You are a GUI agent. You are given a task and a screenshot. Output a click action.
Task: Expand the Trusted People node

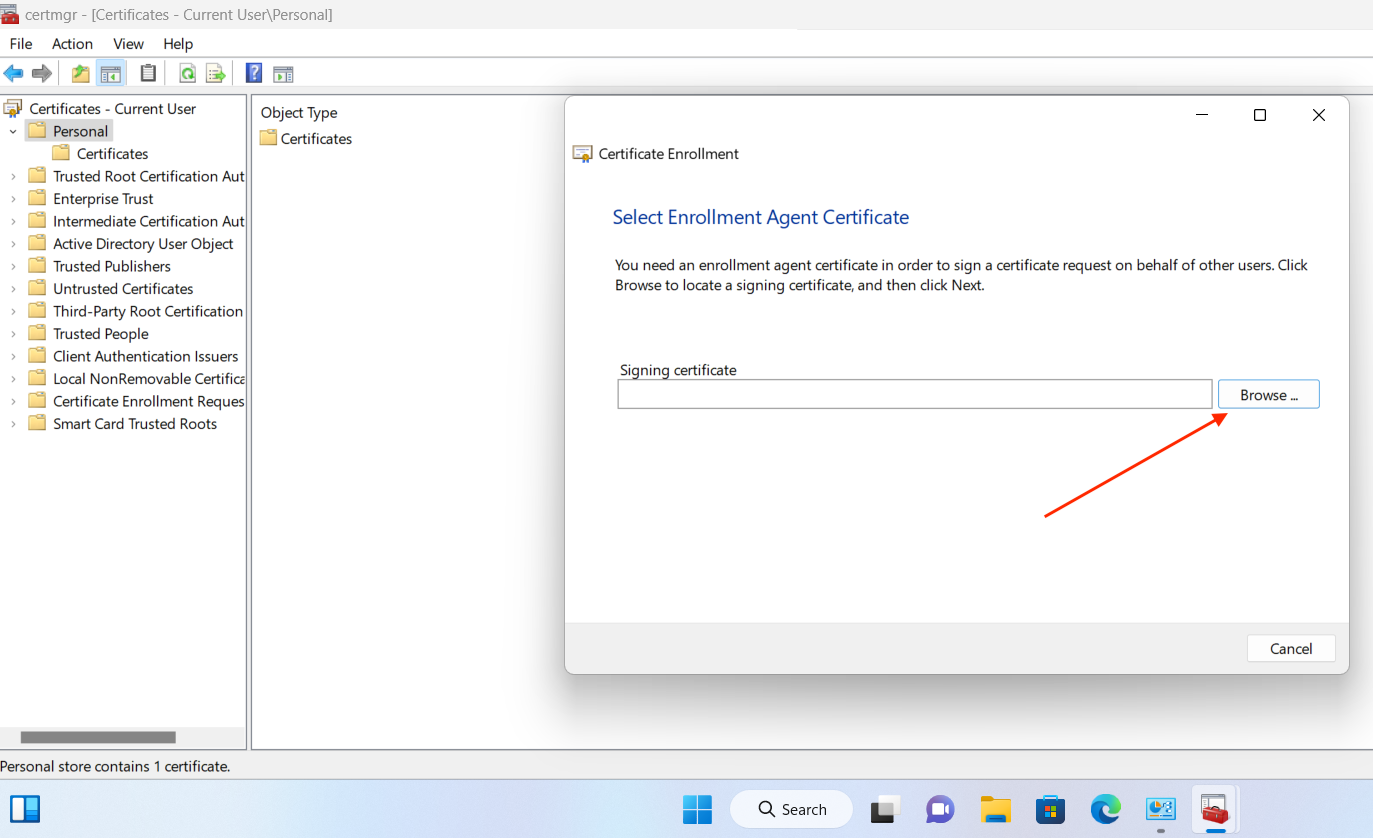13,334
